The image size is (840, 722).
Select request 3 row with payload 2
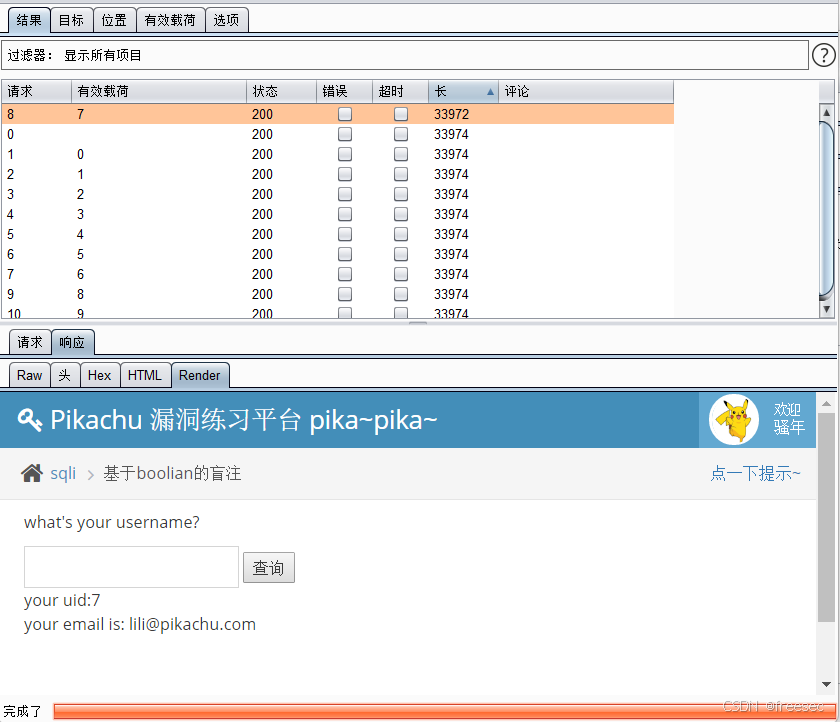(x=338, y=194)
